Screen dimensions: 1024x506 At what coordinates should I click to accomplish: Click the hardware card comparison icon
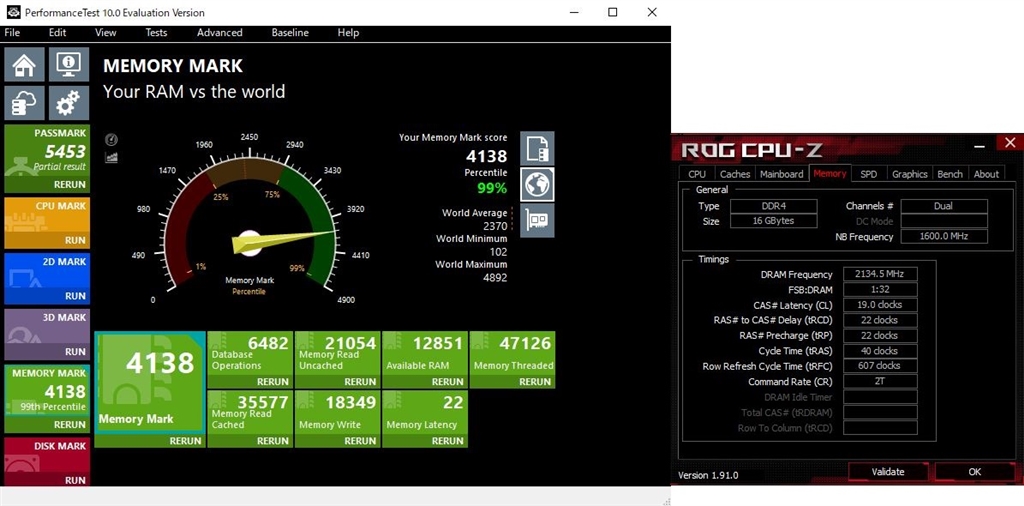537,220
